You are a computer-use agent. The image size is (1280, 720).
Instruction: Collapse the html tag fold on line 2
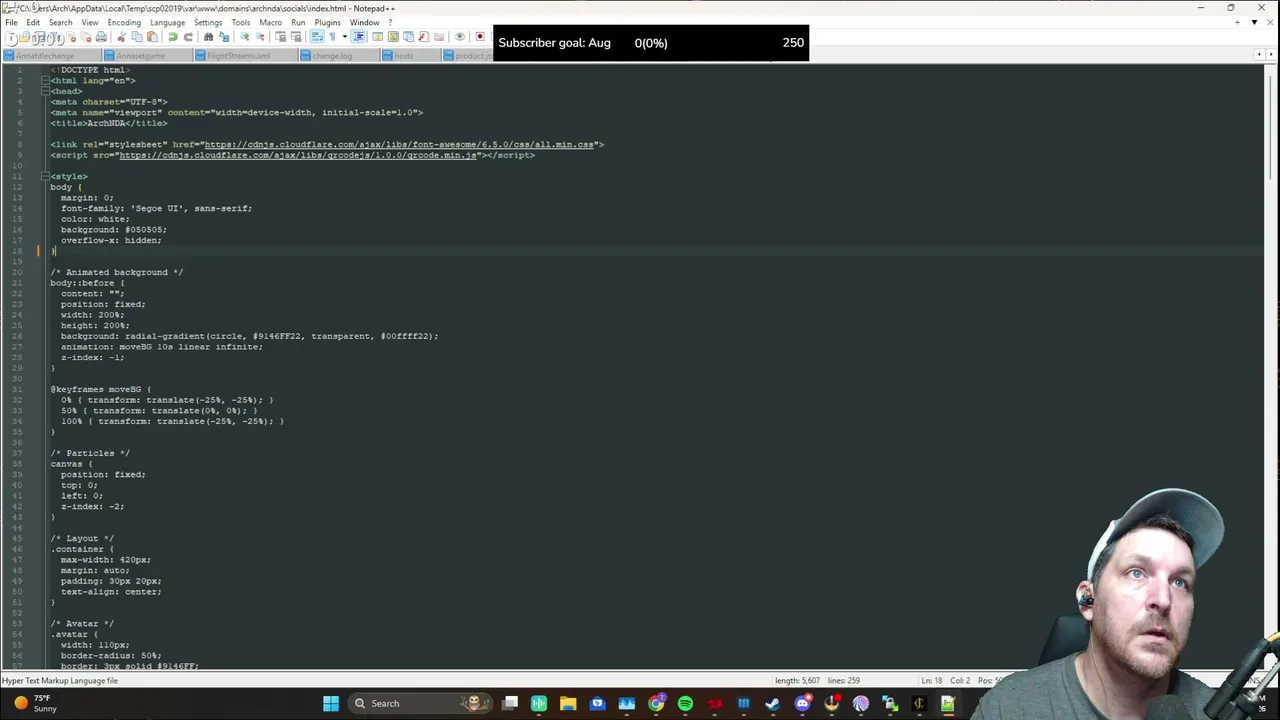pyautogui.click(x=45, y=80)
